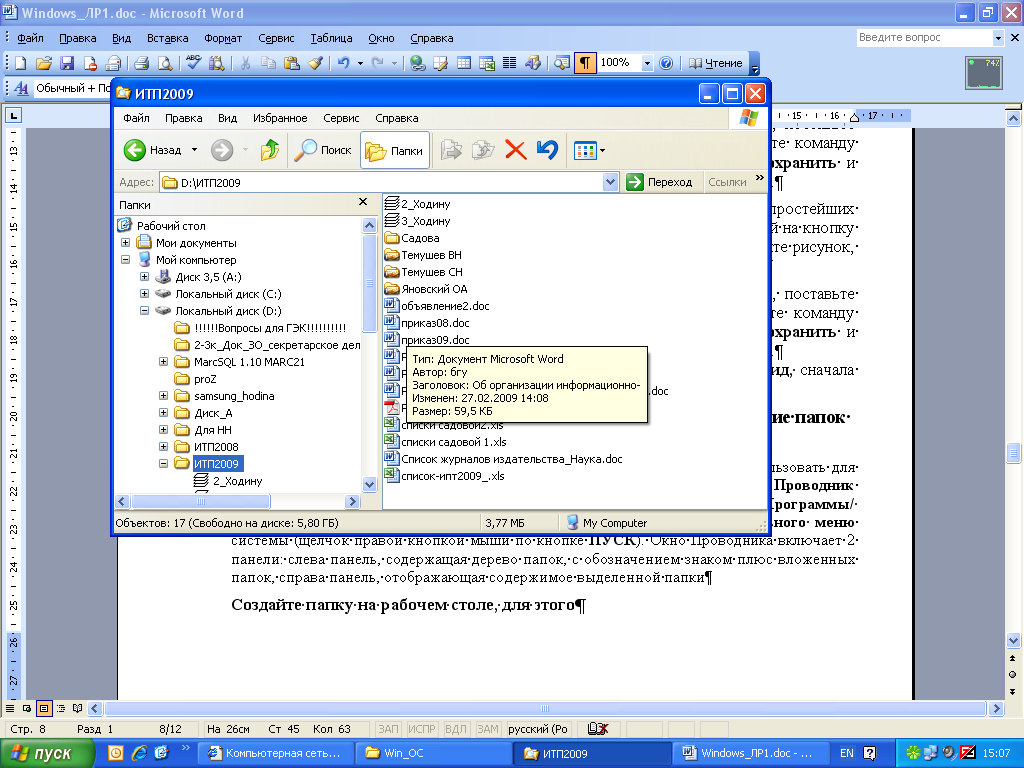Click Word's Open document icon

coord(44,63)
